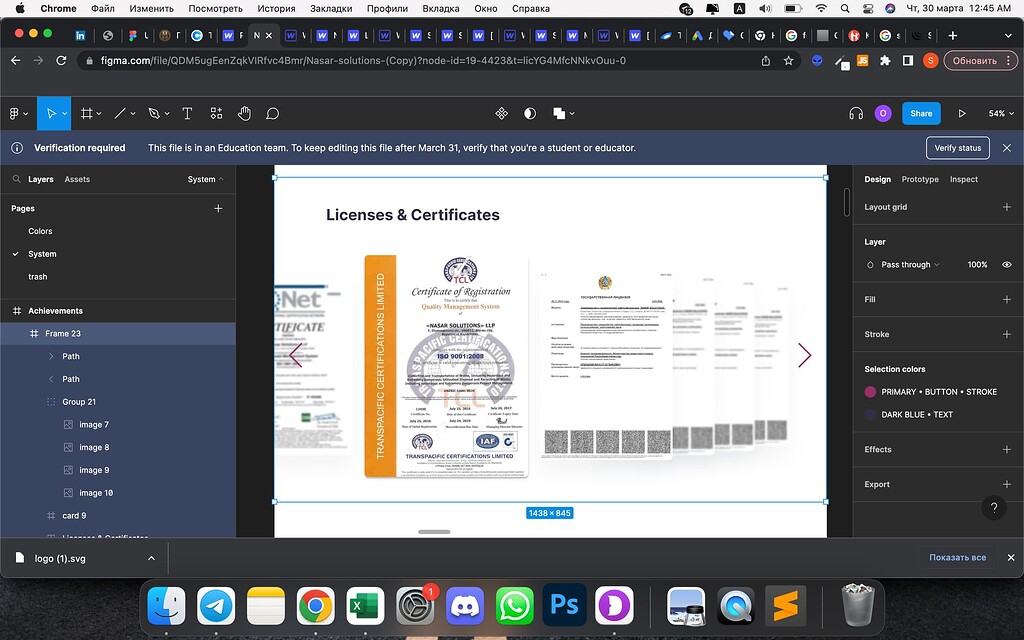This screenshot has height=640, width=1024.
Task: Click the headphones audio icon
Action: coord(855,113)
